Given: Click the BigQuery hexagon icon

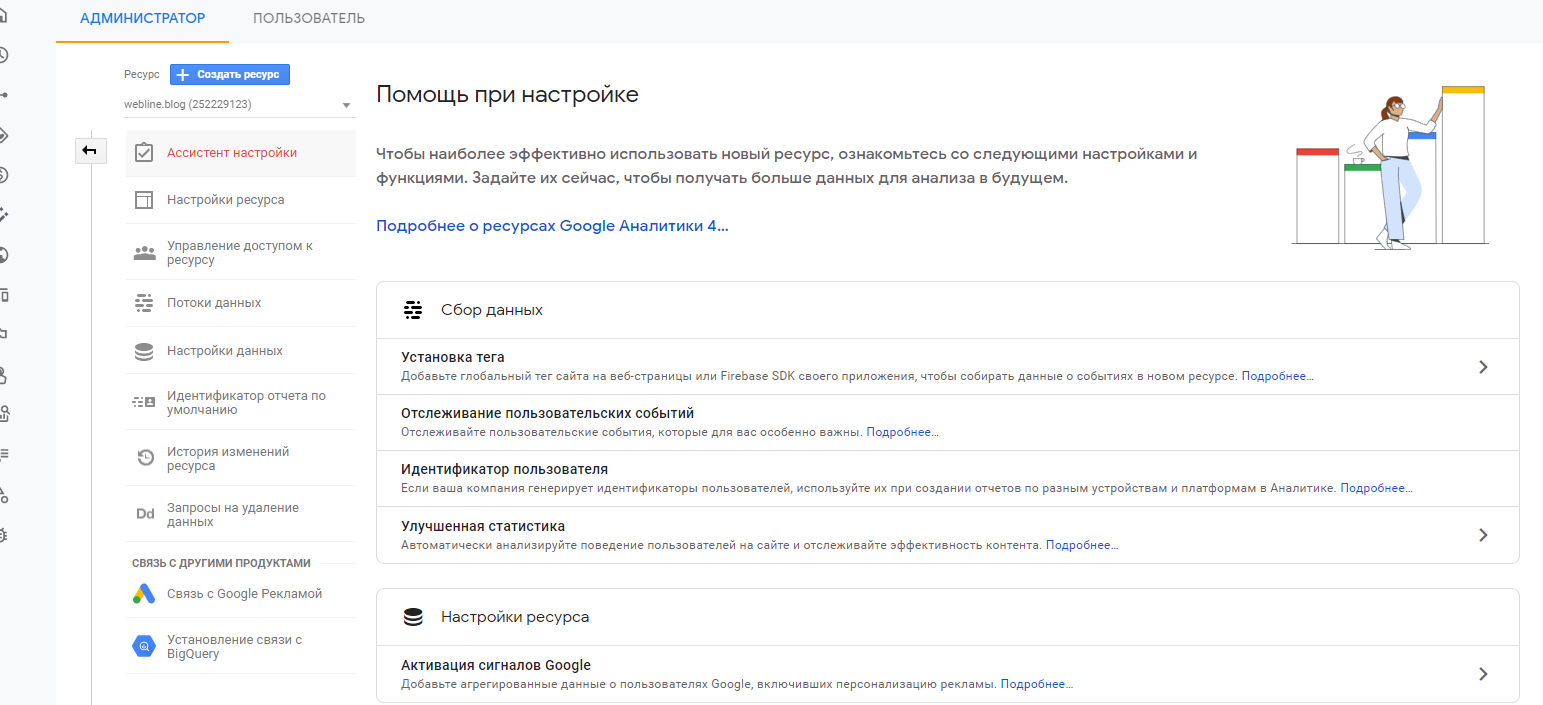Looking at the screenshot, I should click(x=144, y=647).
